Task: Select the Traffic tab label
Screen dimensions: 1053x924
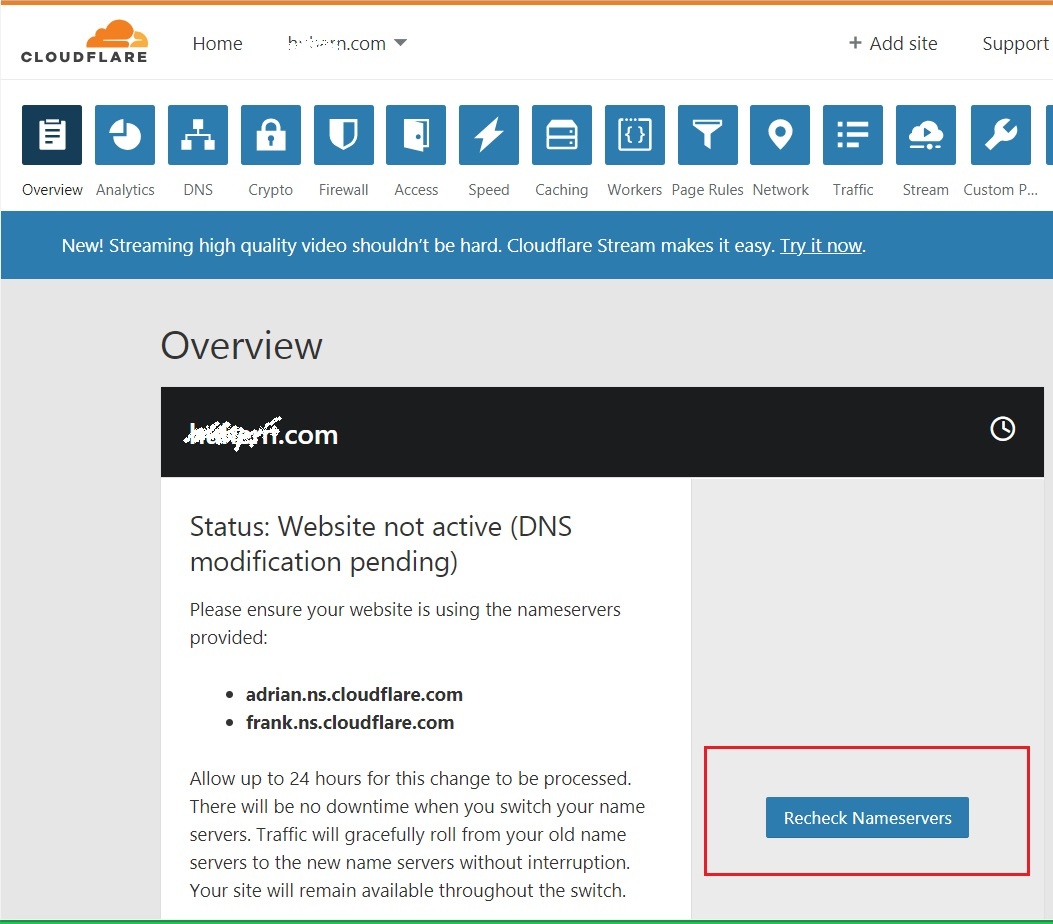Action: coord(853,190)
